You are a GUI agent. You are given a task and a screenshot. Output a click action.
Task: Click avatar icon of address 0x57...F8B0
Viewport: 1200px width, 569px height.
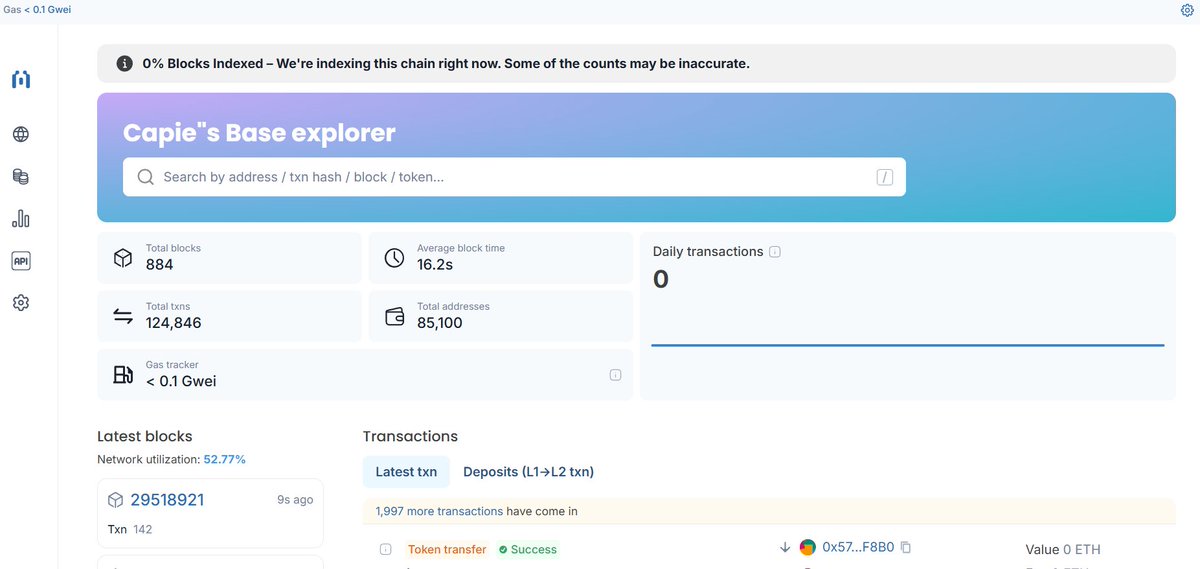808,548
